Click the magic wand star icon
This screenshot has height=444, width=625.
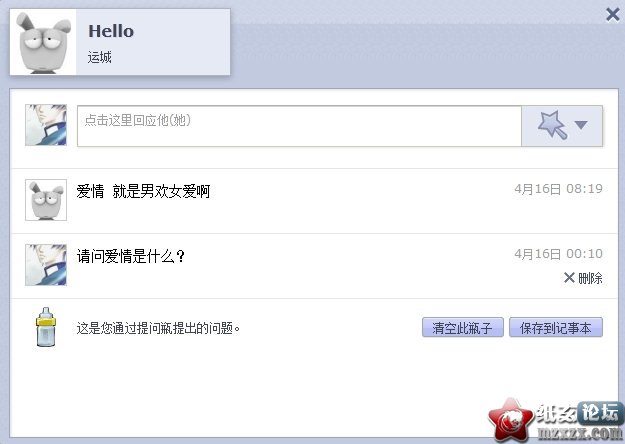click(x=552, y=125)
